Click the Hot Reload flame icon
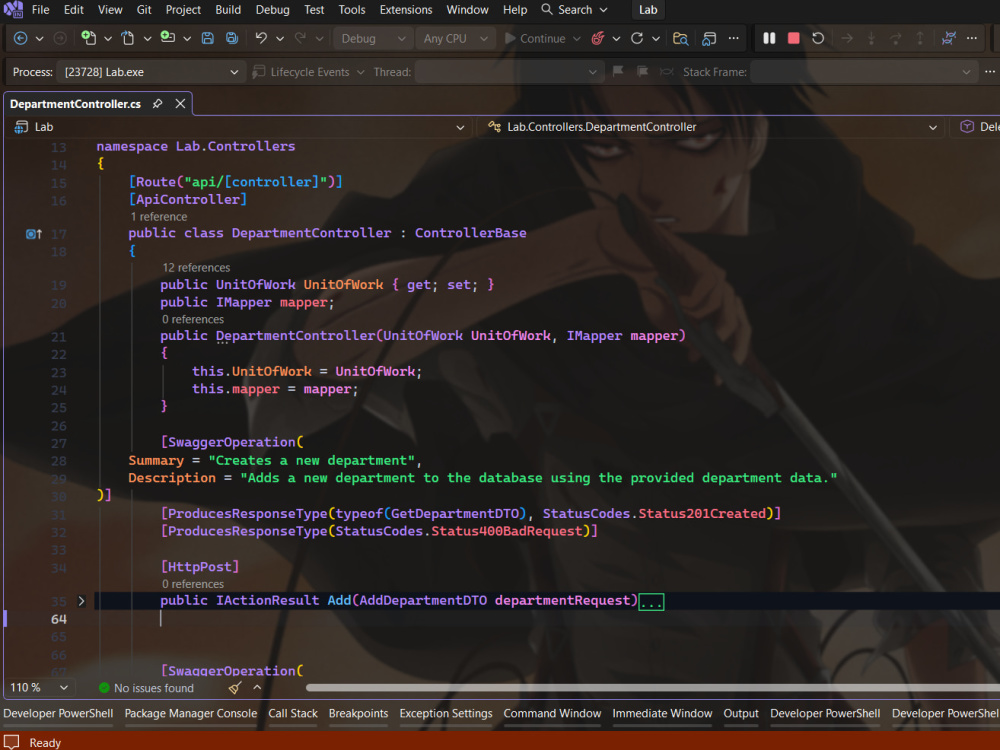This screenshot has height=750, width=1000. click(x=598, y=38)
